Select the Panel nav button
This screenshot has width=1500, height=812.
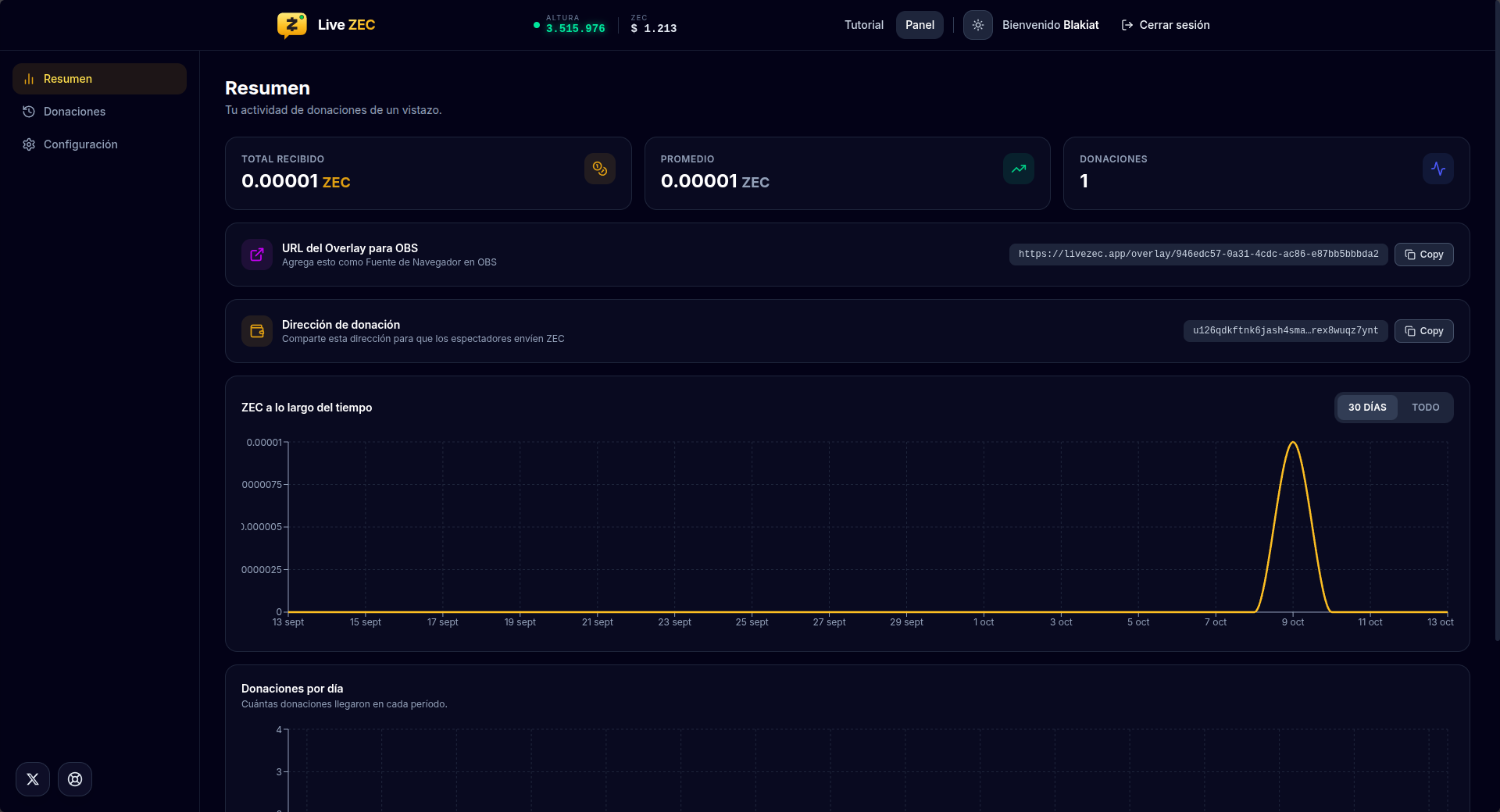920,25
